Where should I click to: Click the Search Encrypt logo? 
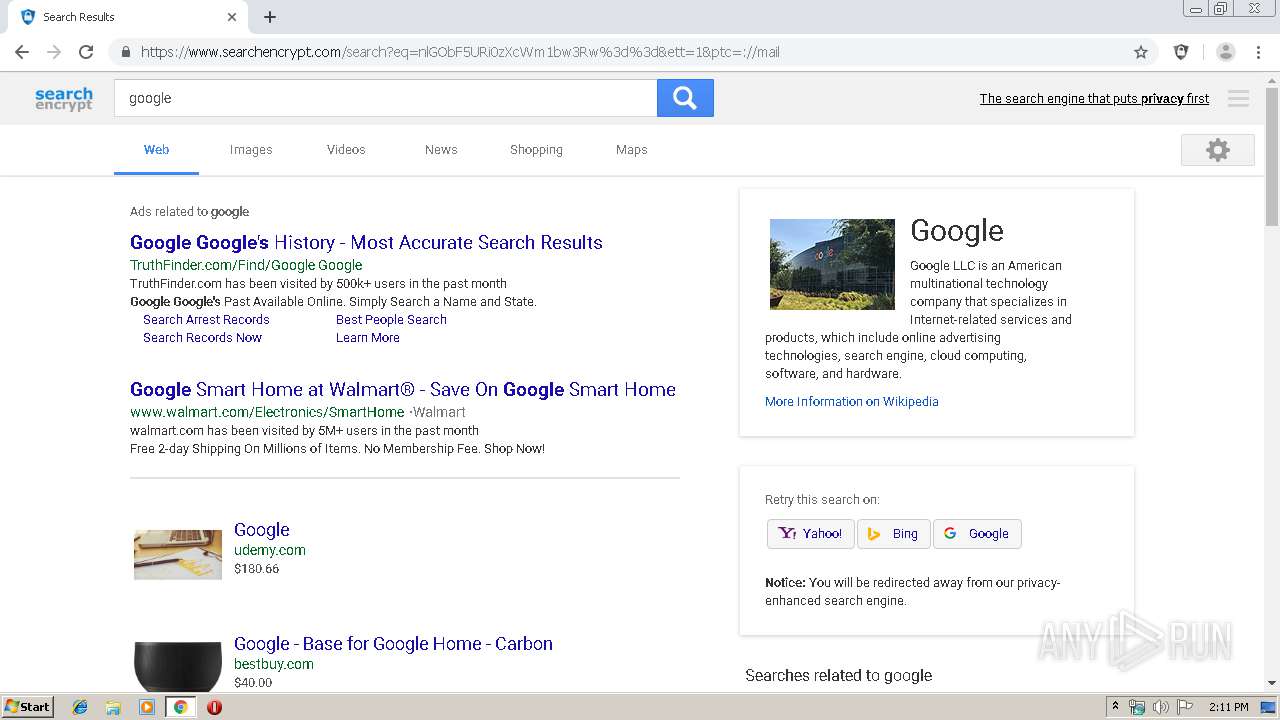point(64,98)
